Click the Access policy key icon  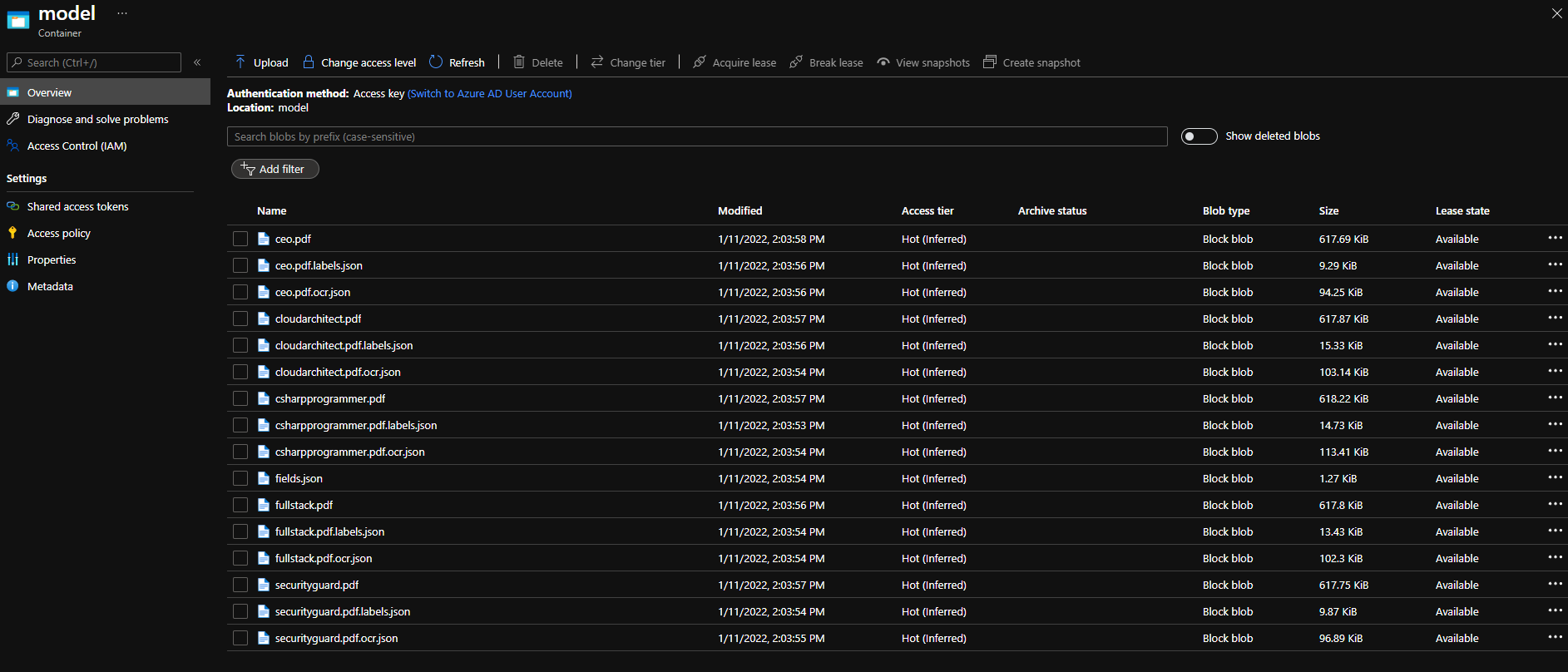click(x=12, y=233)
